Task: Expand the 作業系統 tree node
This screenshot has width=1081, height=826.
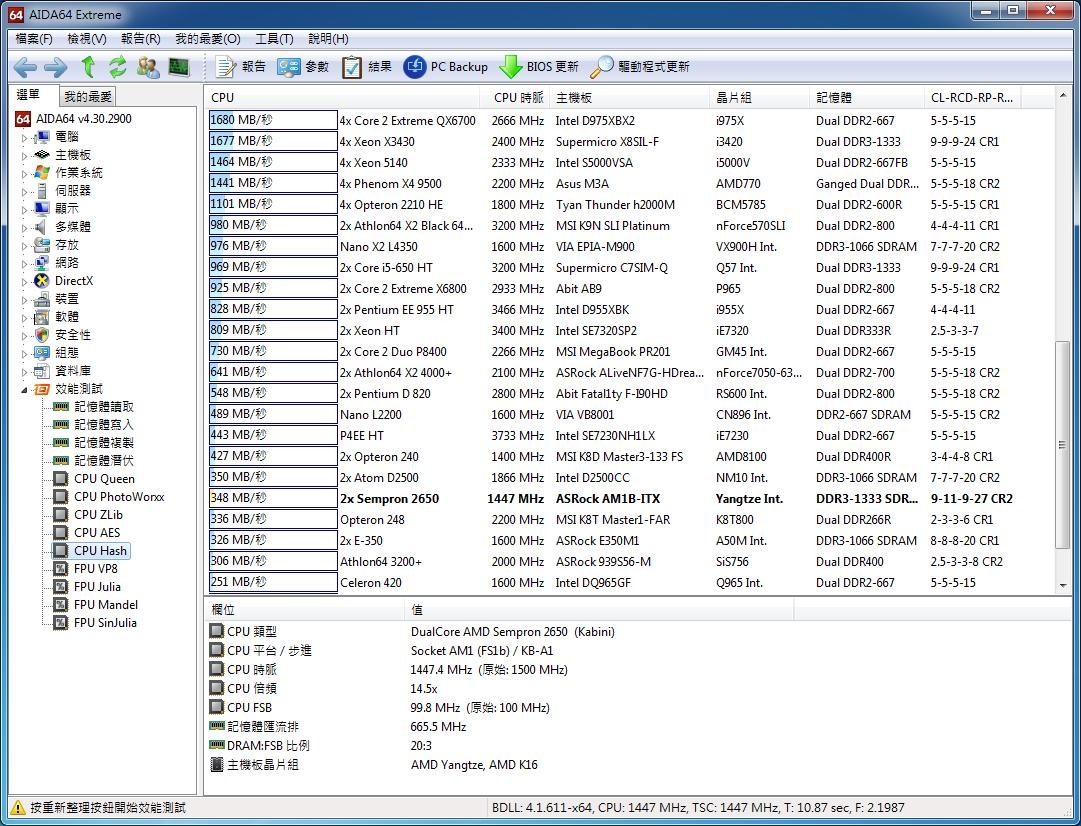Action: [24, 173]
